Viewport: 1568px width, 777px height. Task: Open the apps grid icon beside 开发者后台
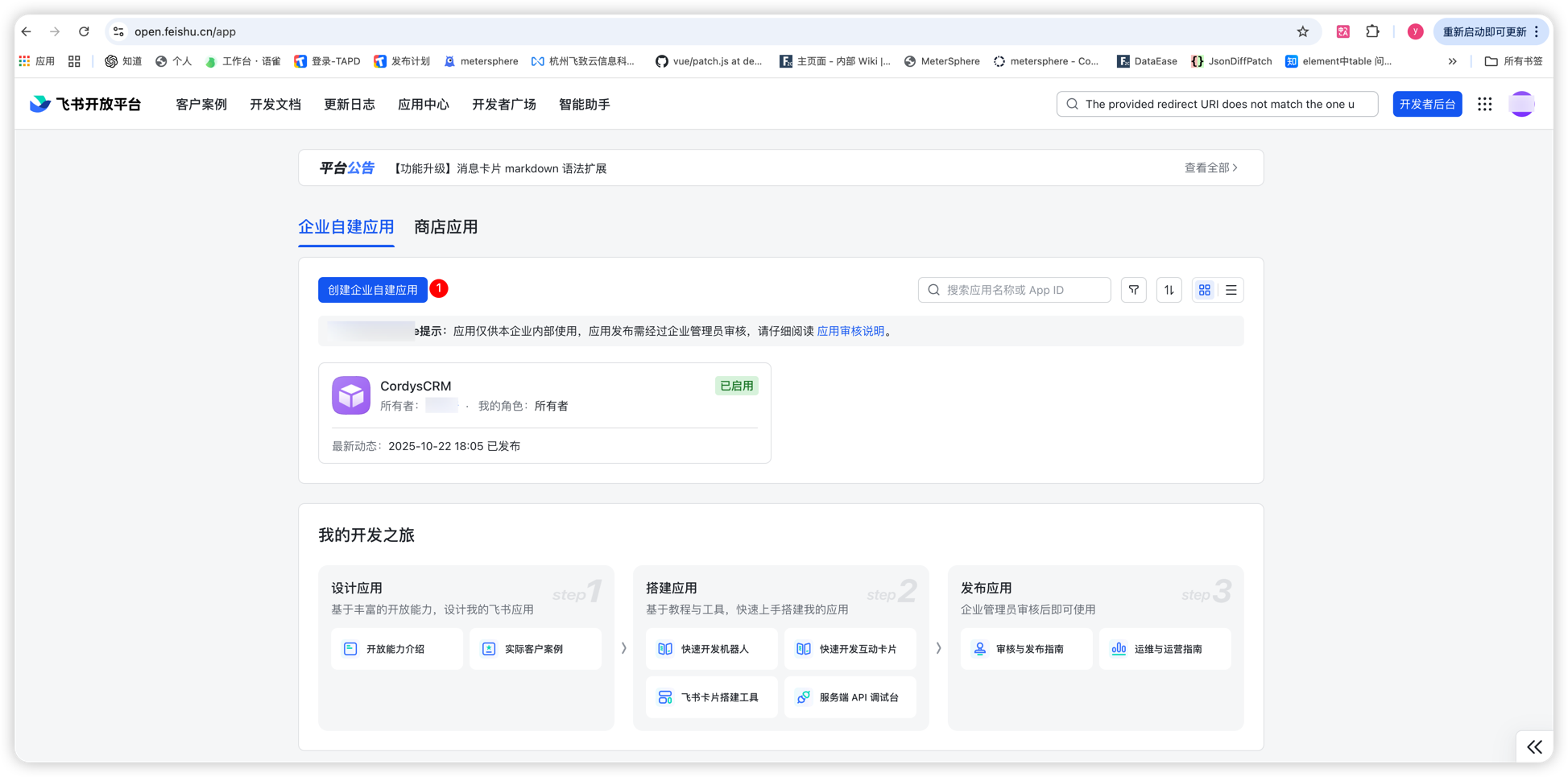pos(1484,104)
